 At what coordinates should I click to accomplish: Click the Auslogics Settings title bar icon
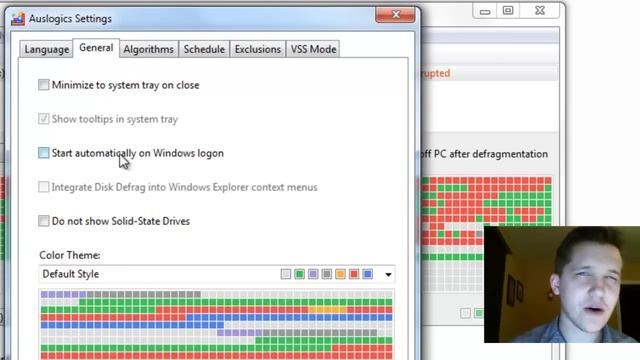[18, 19]
